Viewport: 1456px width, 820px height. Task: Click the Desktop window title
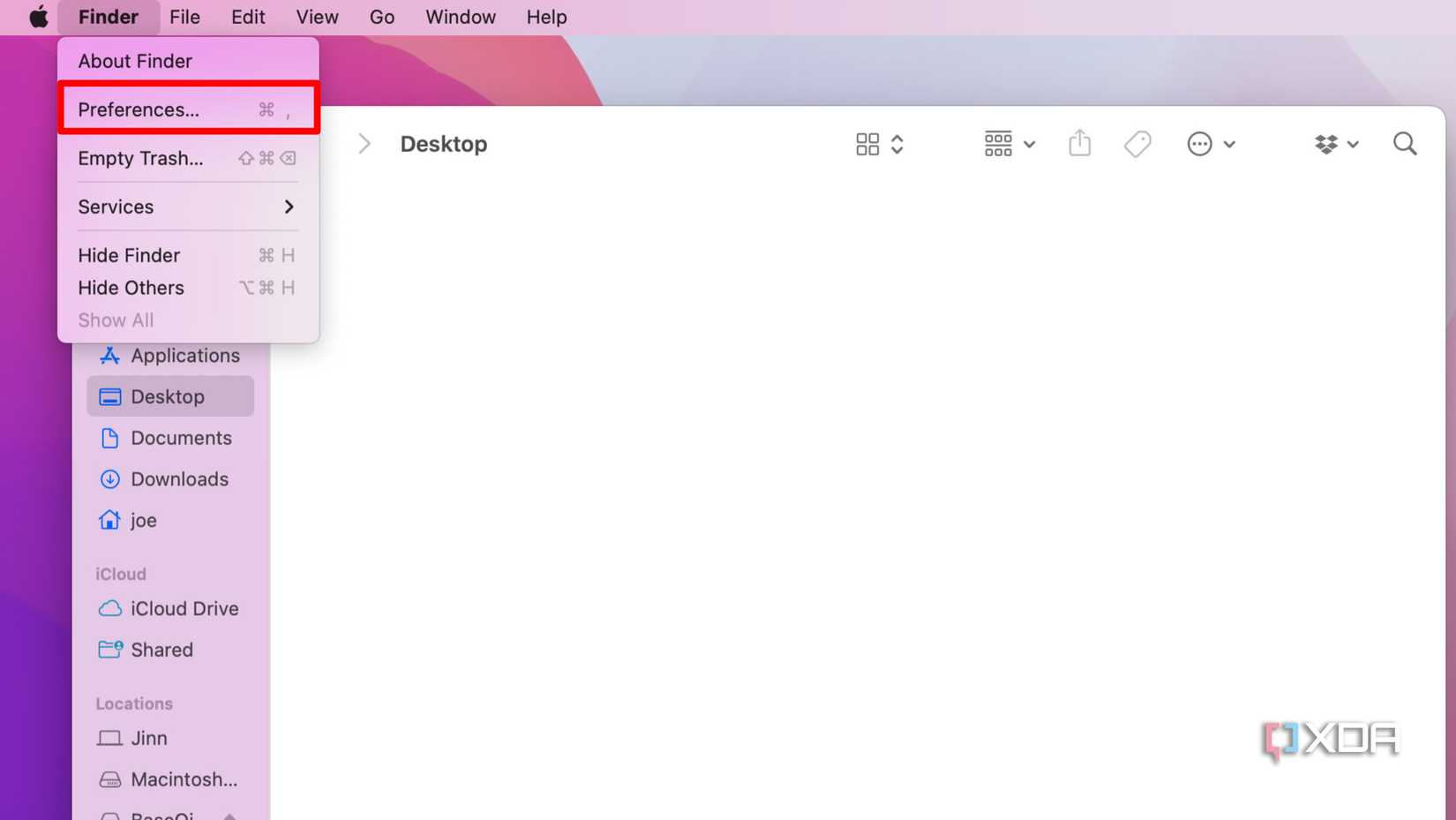pos(444,144)
